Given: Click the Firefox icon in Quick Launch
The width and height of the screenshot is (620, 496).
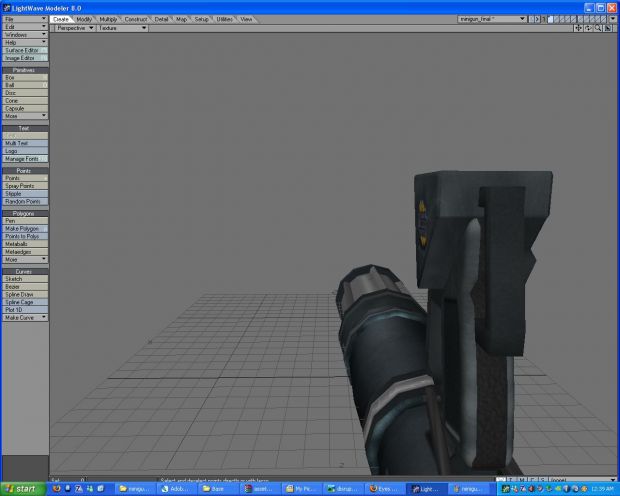Looking at the screenshot, I should pyautogui.click(x=57, y=488).
